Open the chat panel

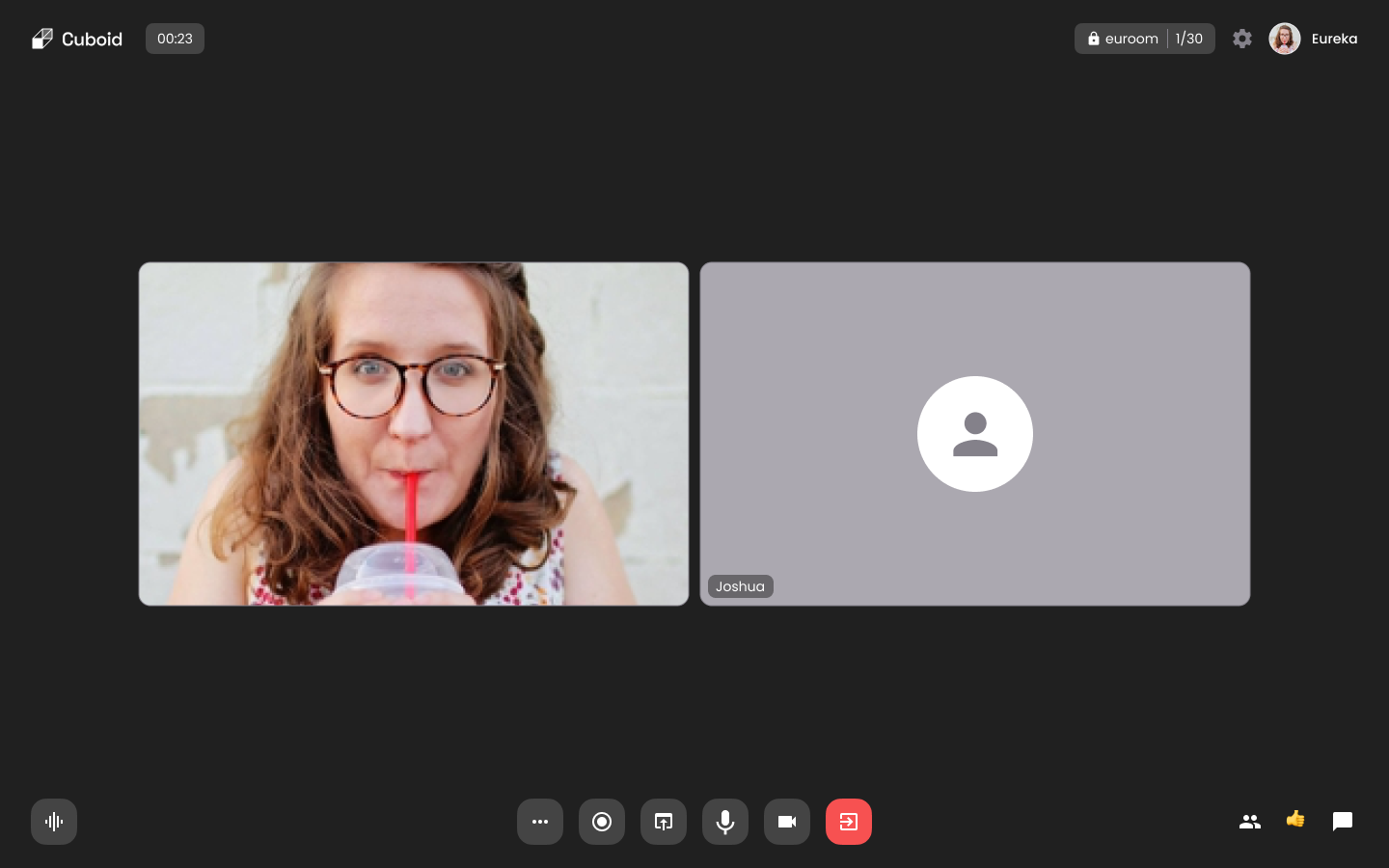(x=1343, y=822)
